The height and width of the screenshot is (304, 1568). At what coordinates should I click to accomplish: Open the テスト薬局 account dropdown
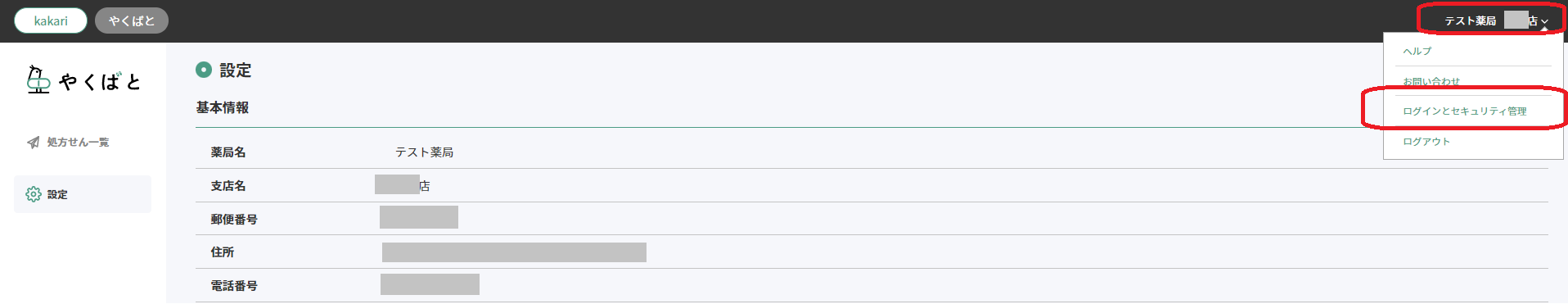click(1496, 21)
